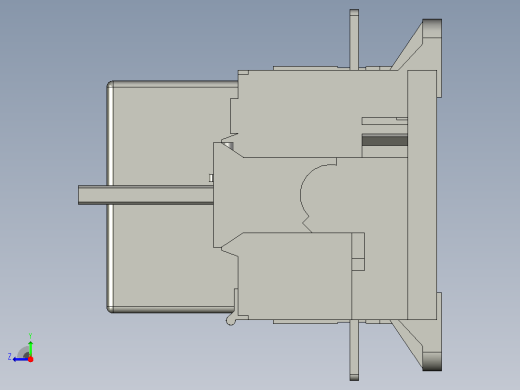Select the protruding shaft on the left

click(146, 195)
